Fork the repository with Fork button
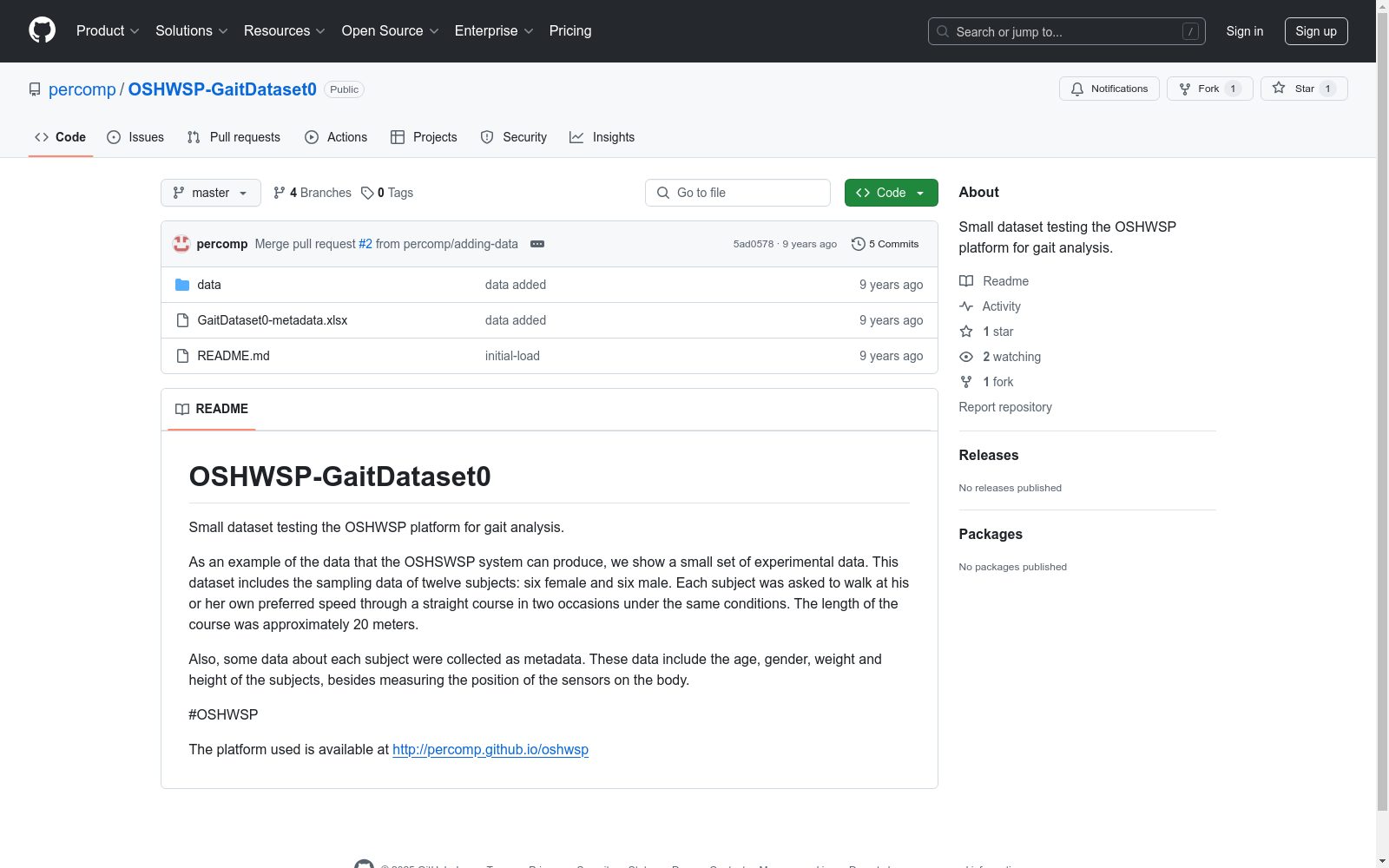The height and width of the screenshot is (868, 1389). click(x=1209, y=89)
